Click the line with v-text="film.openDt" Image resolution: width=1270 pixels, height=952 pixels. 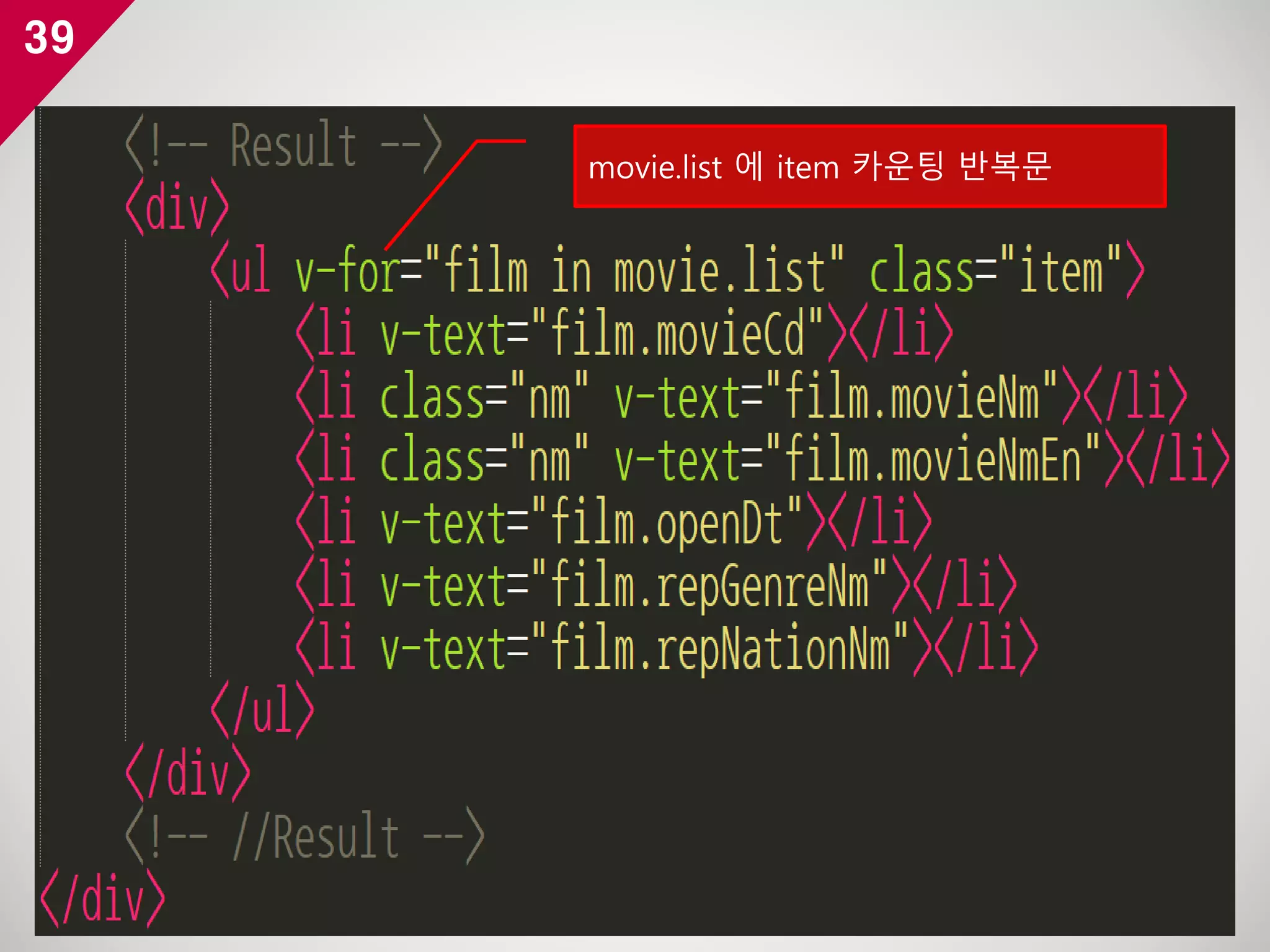pos(614,522)
